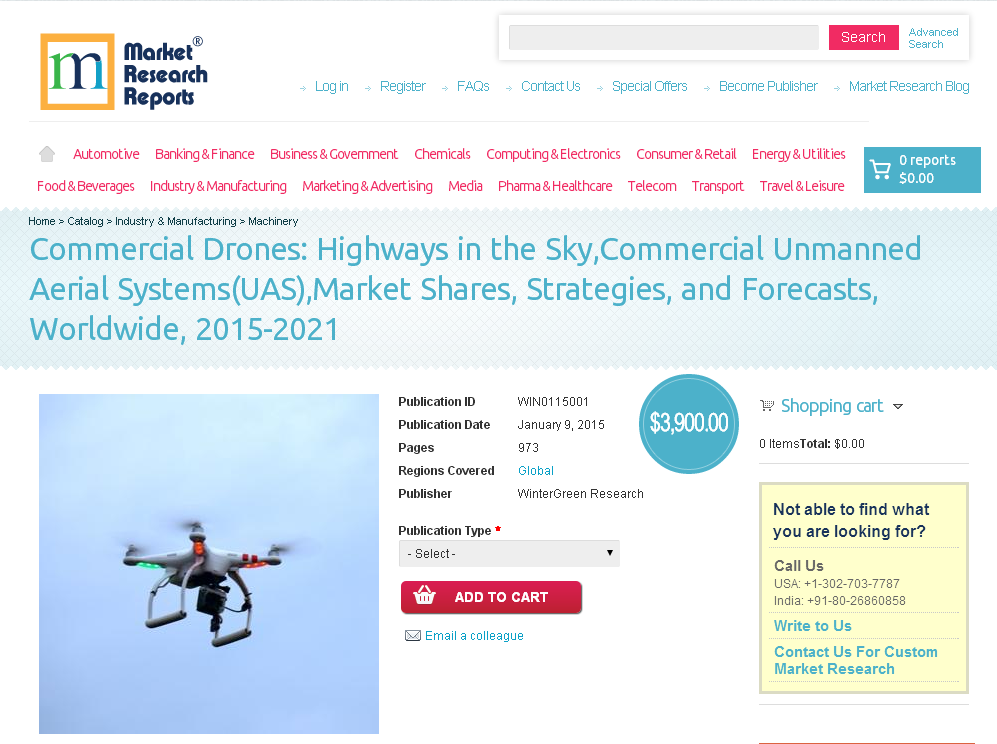Click the Home icon in navigation bar
The width and height of the screenshot is (997, 744).
coord(46,153)
